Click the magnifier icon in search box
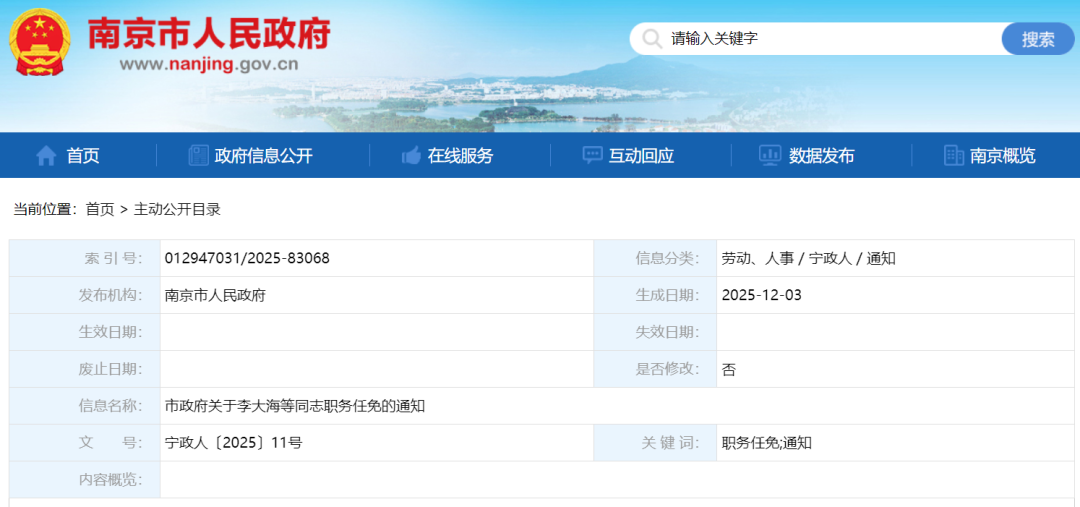 pos(652,39)
